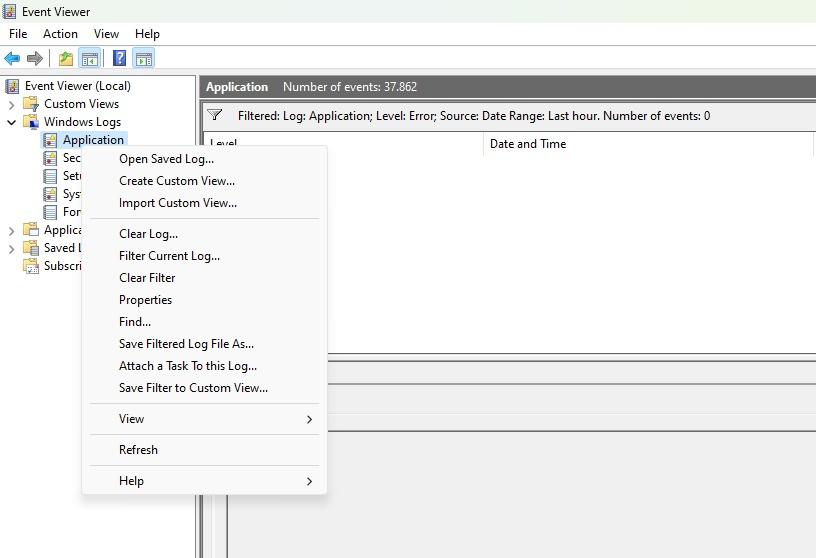The width and height of the screenshot is (816, 558).
Task: Collapse the Windows Logs tree node
Action: coord(12,122)
